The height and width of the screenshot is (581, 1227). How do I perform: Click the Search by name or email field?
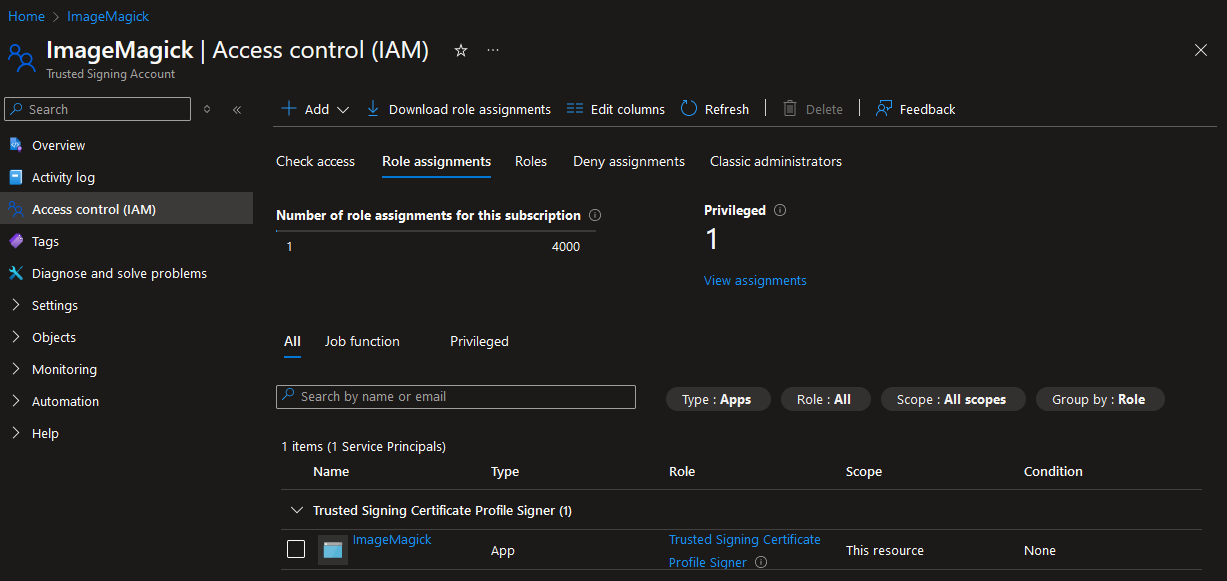coord(456,397)
